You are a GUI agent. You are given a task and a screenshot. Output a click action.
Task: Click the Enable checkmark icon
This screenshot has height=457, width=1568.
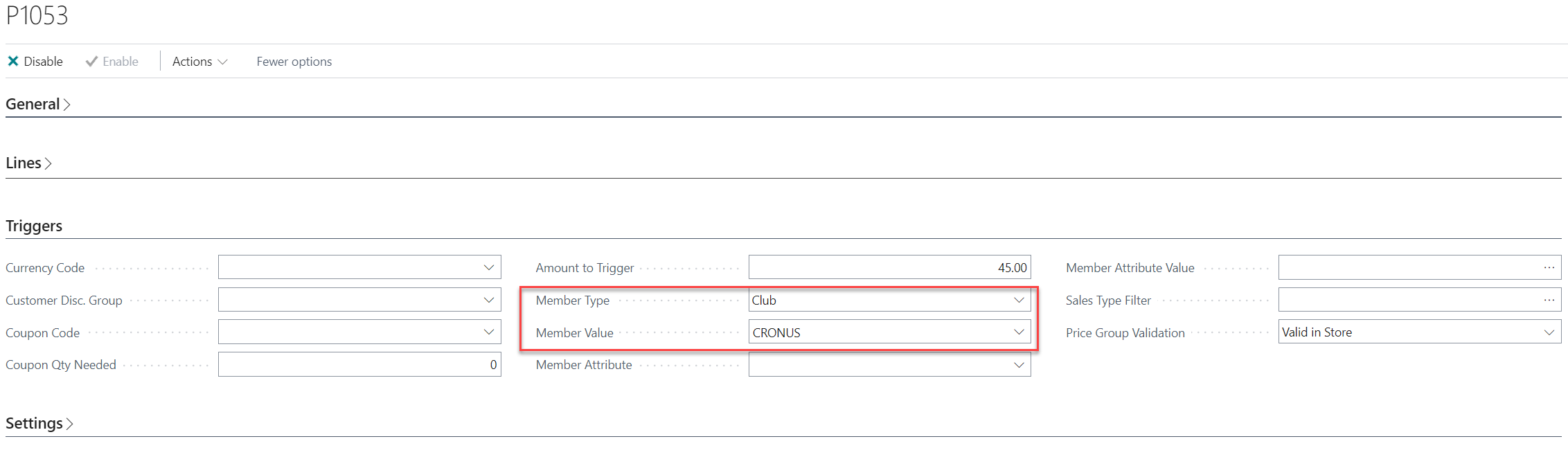click(x=91, y=62)
